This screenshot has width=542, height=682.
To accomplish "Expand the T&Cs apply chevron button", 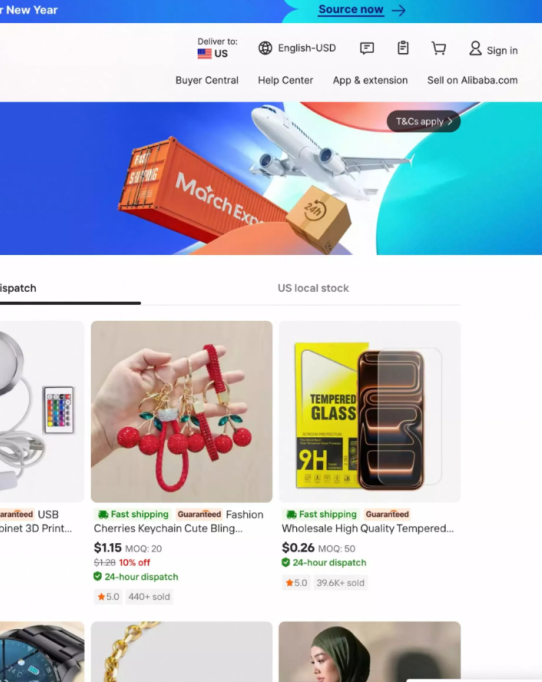I will pos(423,121).
